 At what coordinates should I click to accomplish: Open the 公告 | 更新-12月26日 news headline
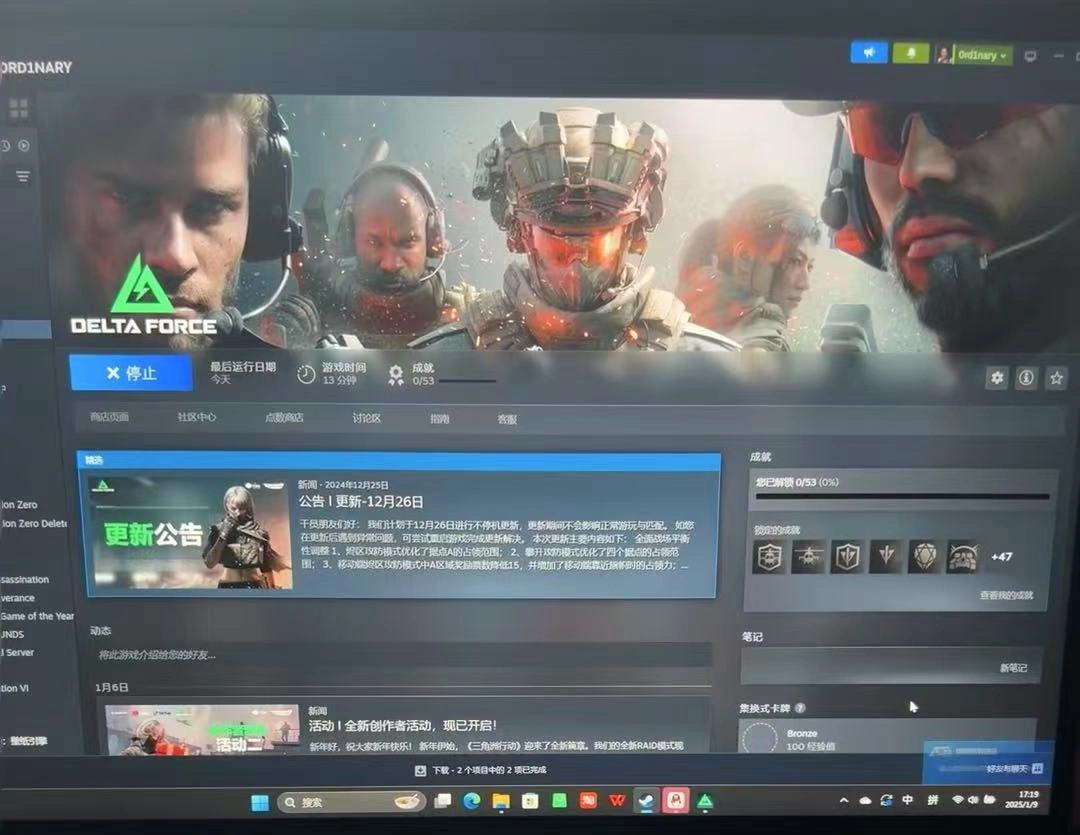click(361, 502)
